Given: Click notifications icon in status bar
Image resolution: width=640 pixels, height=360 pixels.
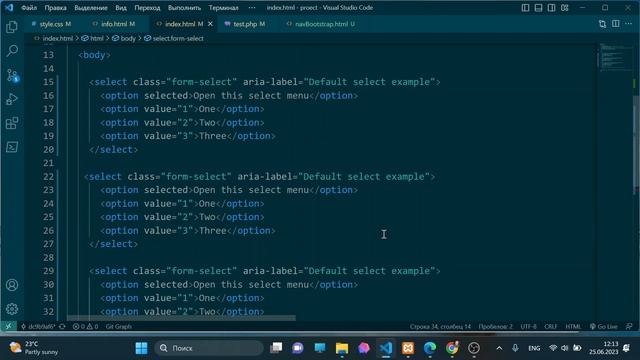Looking at the screenshot, I should (629, 327).
